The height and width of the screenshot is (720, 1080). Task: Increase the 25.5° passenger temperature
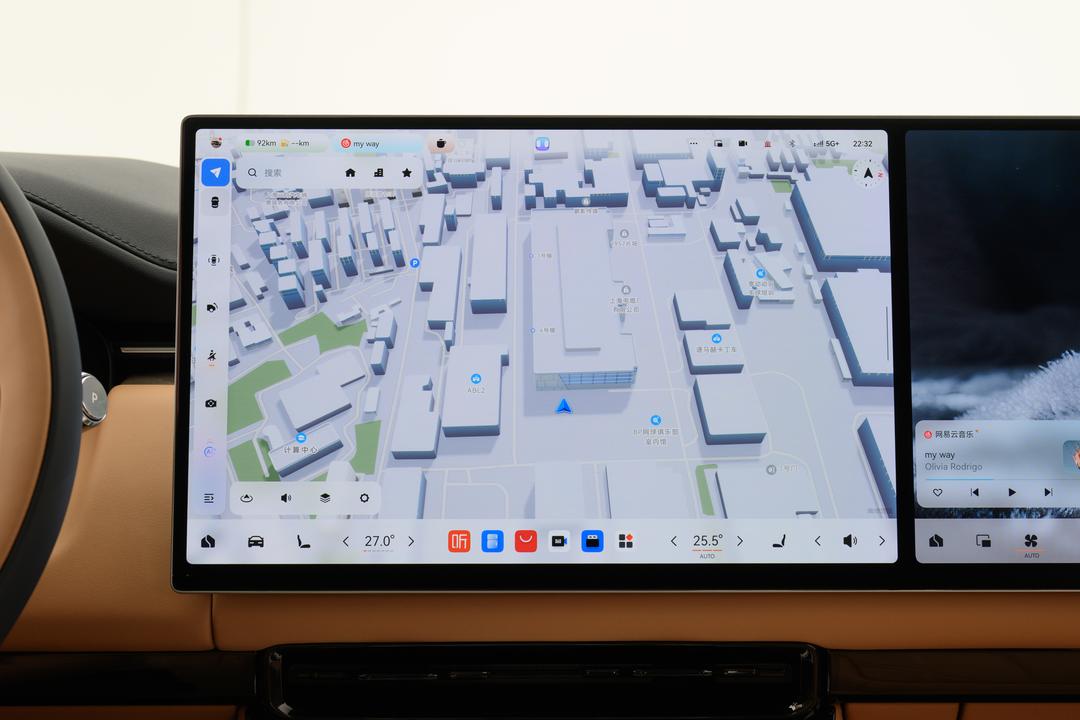click(740, 542)
